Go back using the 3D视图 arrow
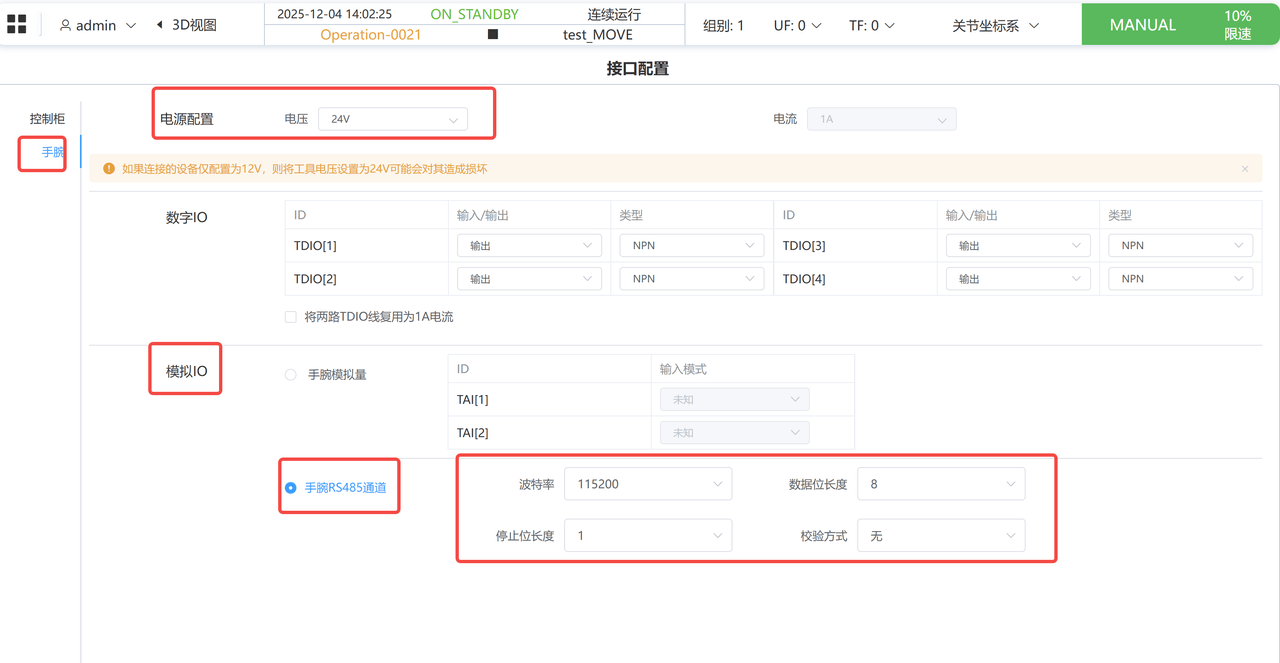This screenshot has height=663, width=1280. click(x=160, y=25)
